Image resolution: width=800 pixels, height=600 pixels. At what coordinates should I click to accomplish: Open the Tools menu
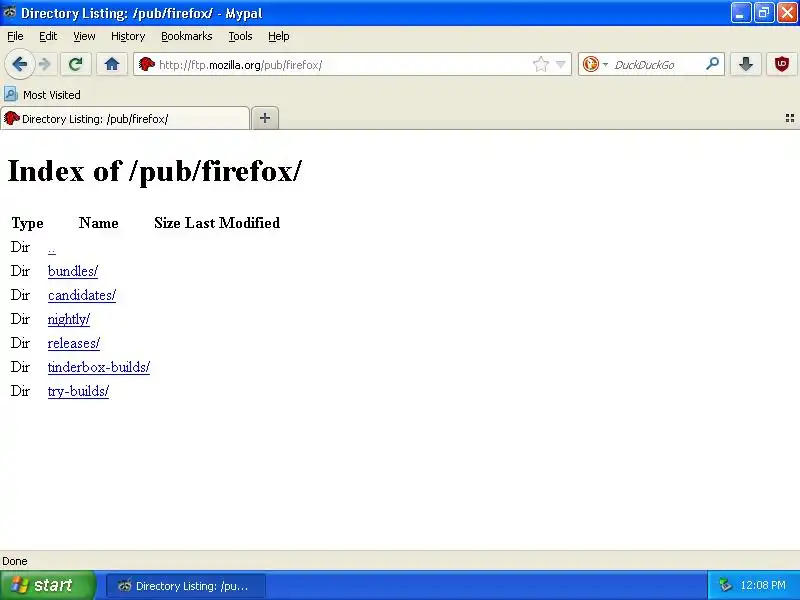240,36
